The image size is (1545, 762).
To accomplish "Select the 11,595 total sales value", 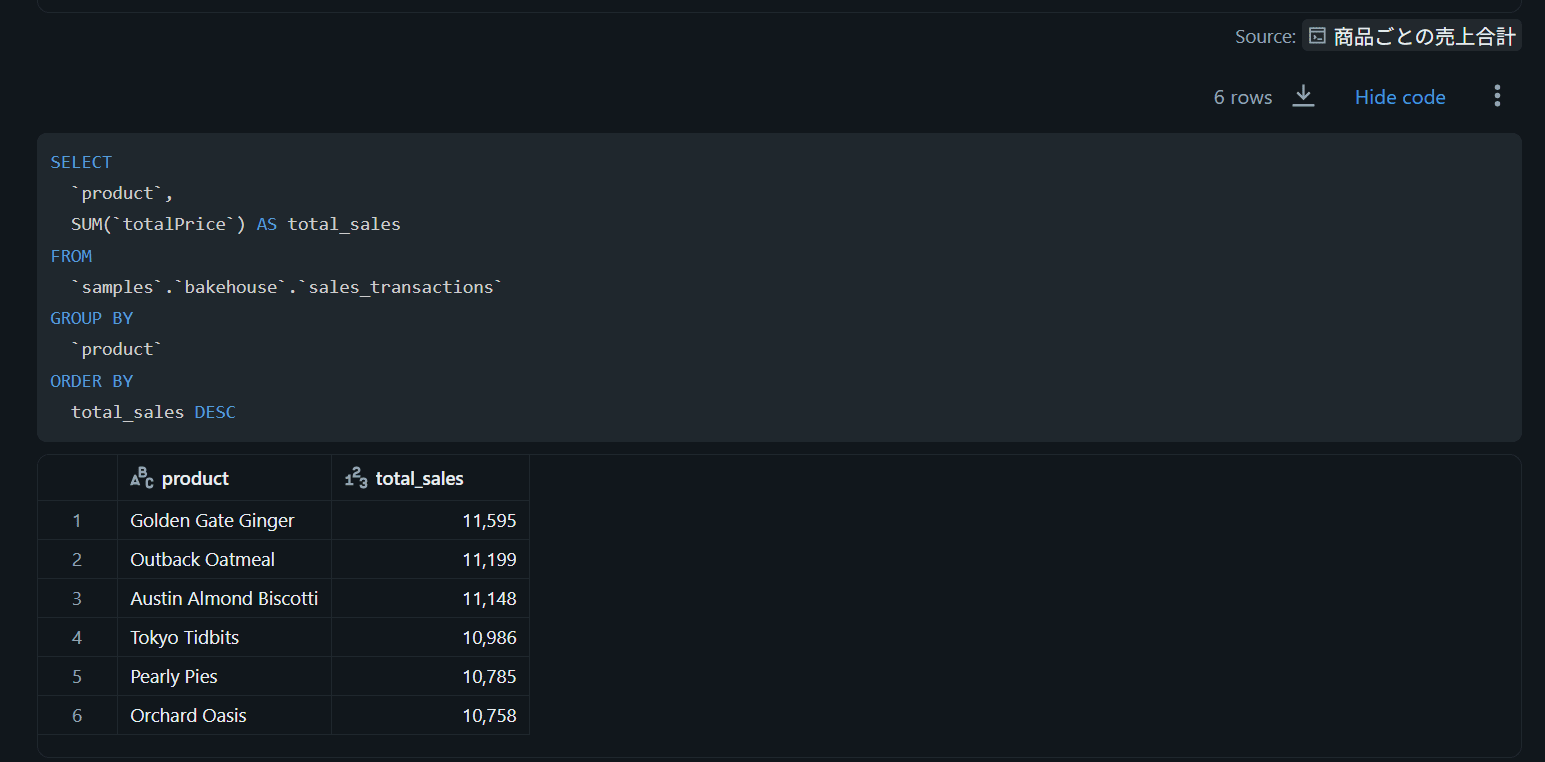I will 489,520.
